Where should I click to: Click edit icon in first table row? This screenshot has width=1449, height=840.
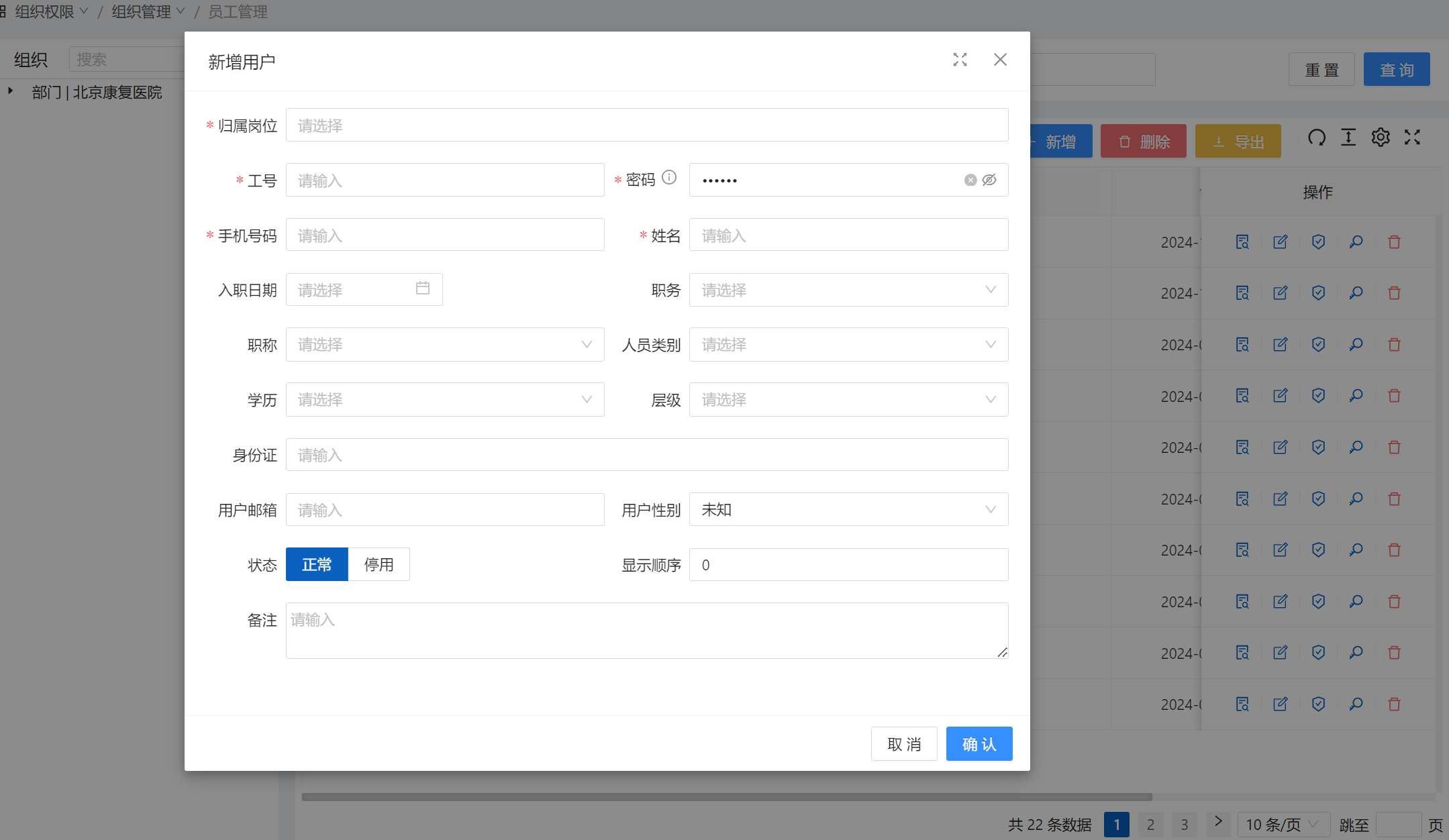1281,242
